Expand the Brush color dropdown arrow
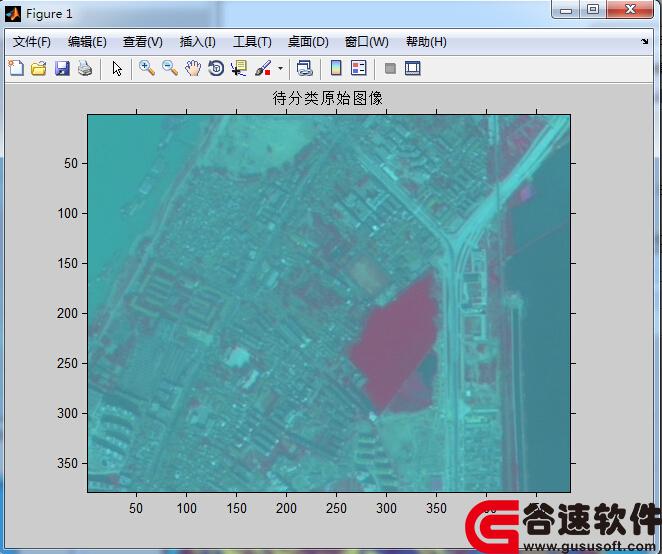 click(x=280, y=68)
